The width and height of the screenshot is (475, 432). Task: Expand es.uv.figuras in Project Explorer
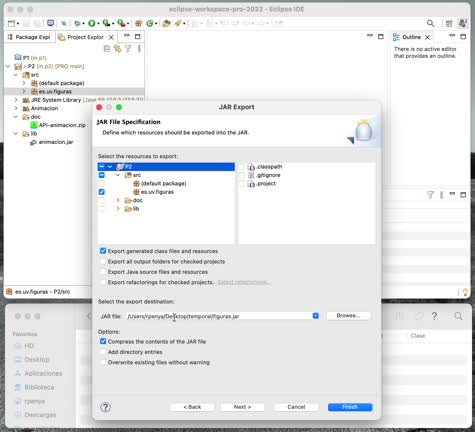[x=24, y=91]
